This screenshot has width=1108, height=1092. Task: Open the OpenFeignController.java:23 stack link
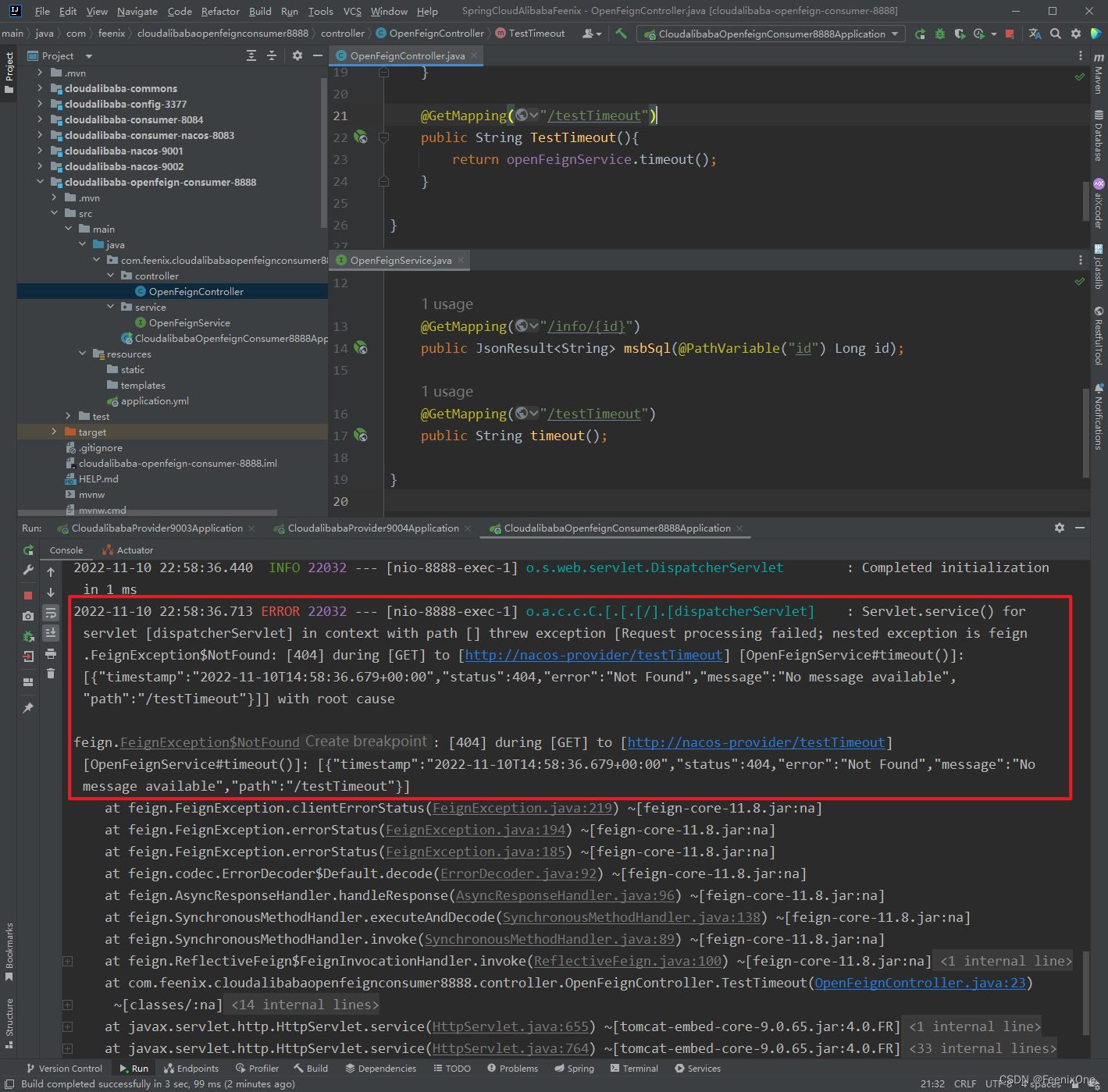pyautogui.click(x=921, y=983)
